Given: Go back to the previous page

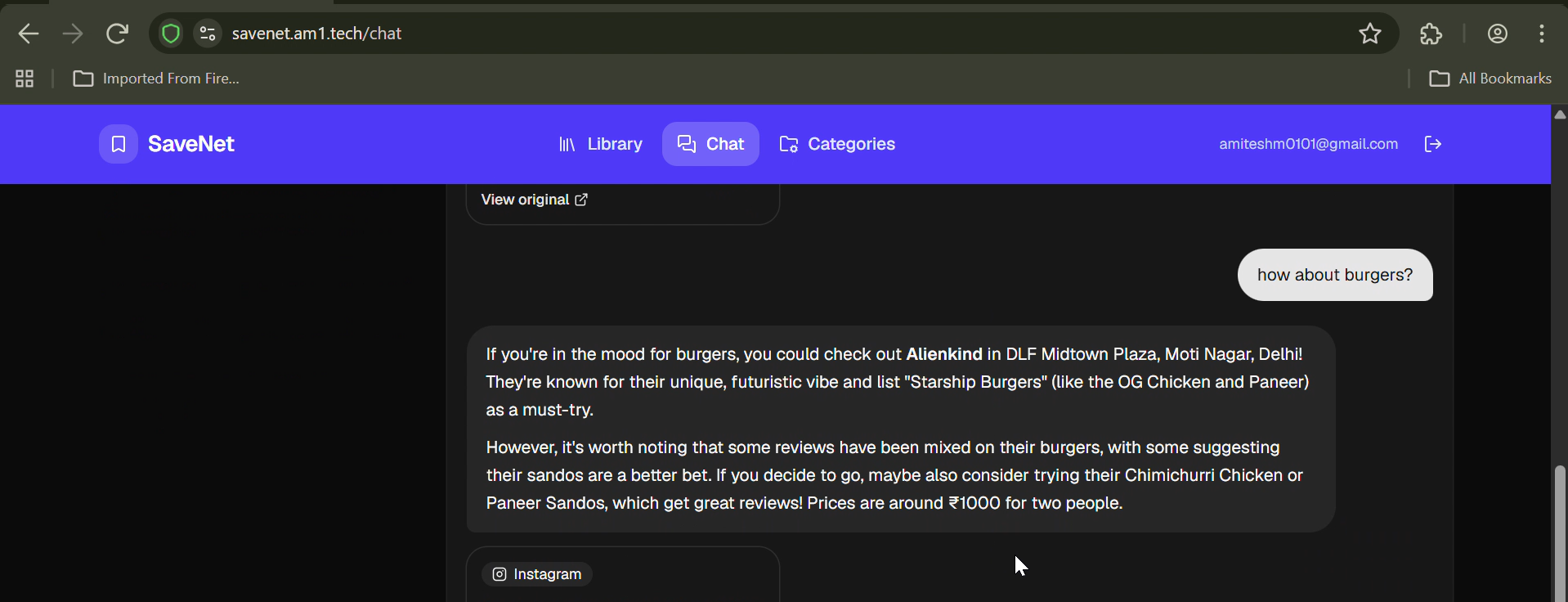Looking at the screenshot, I should 29,34.
